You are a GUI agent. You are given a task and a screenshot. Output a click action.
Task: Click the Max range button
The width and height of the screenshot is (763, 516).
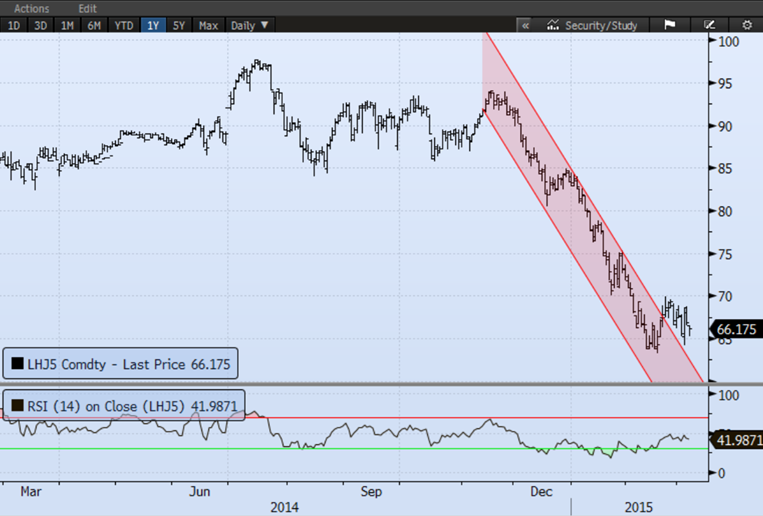pos(208,25)
